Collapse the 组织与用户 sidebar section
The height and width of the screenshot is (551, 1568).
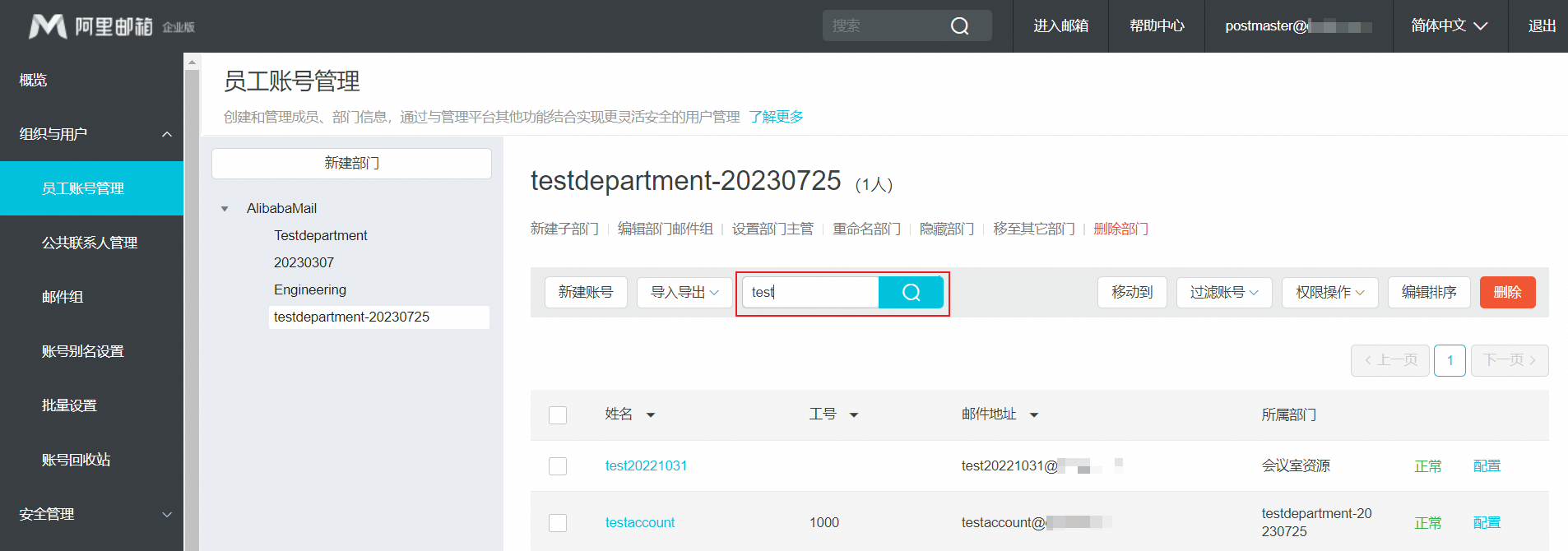167,134
